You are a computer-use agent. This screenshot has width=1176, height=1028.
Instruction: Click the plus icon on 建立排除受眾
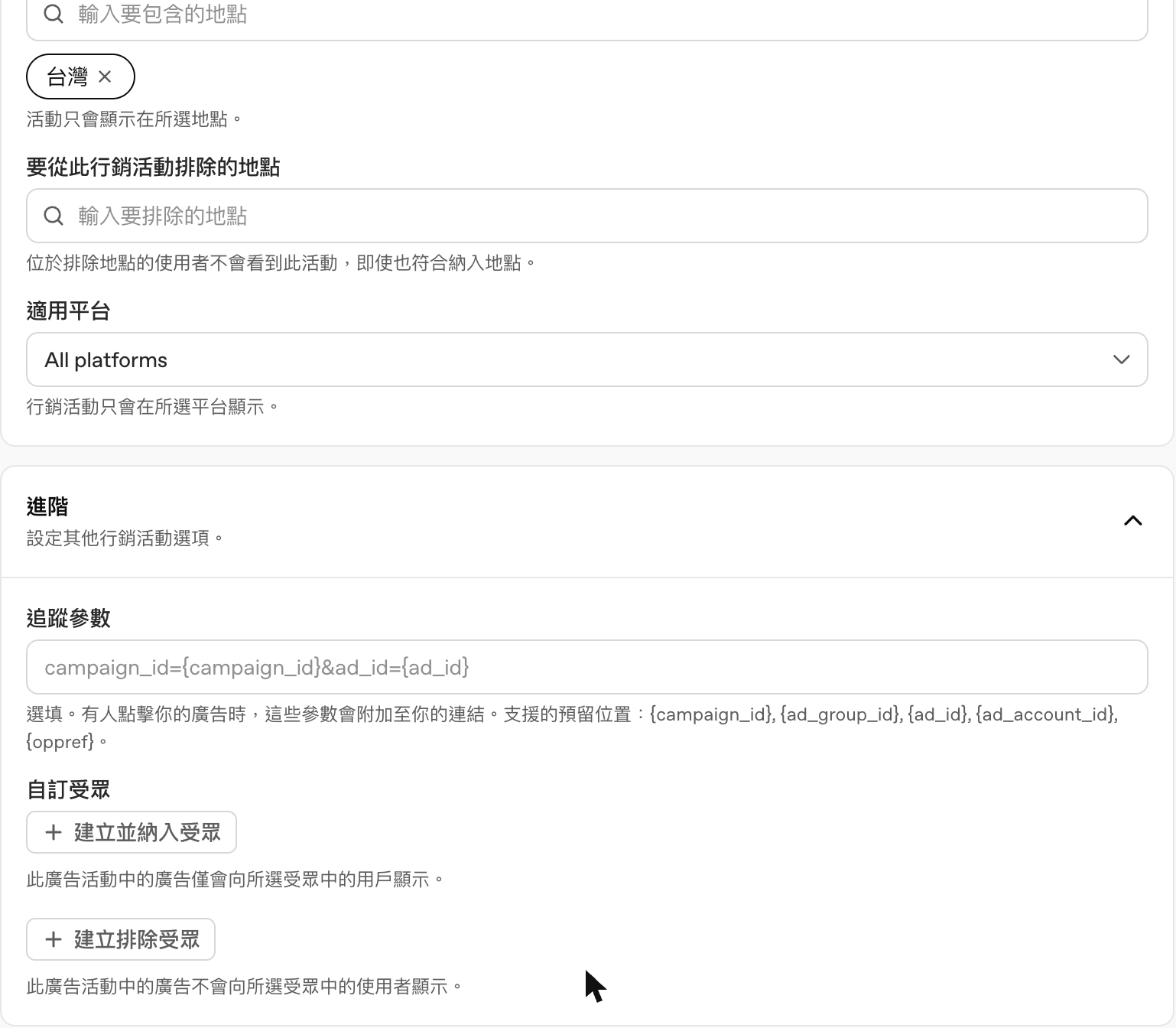pos(53,940)
